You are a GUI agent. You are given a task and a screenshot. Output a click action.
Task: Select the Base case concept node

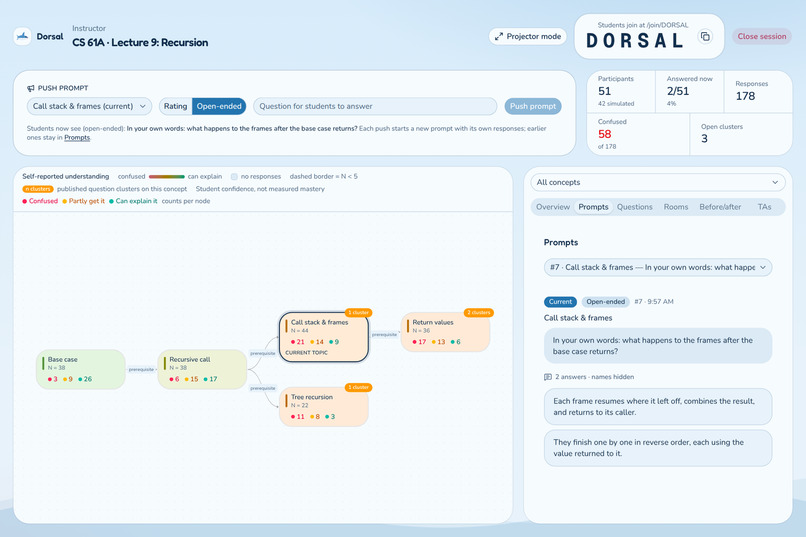[x=81, y=369]
